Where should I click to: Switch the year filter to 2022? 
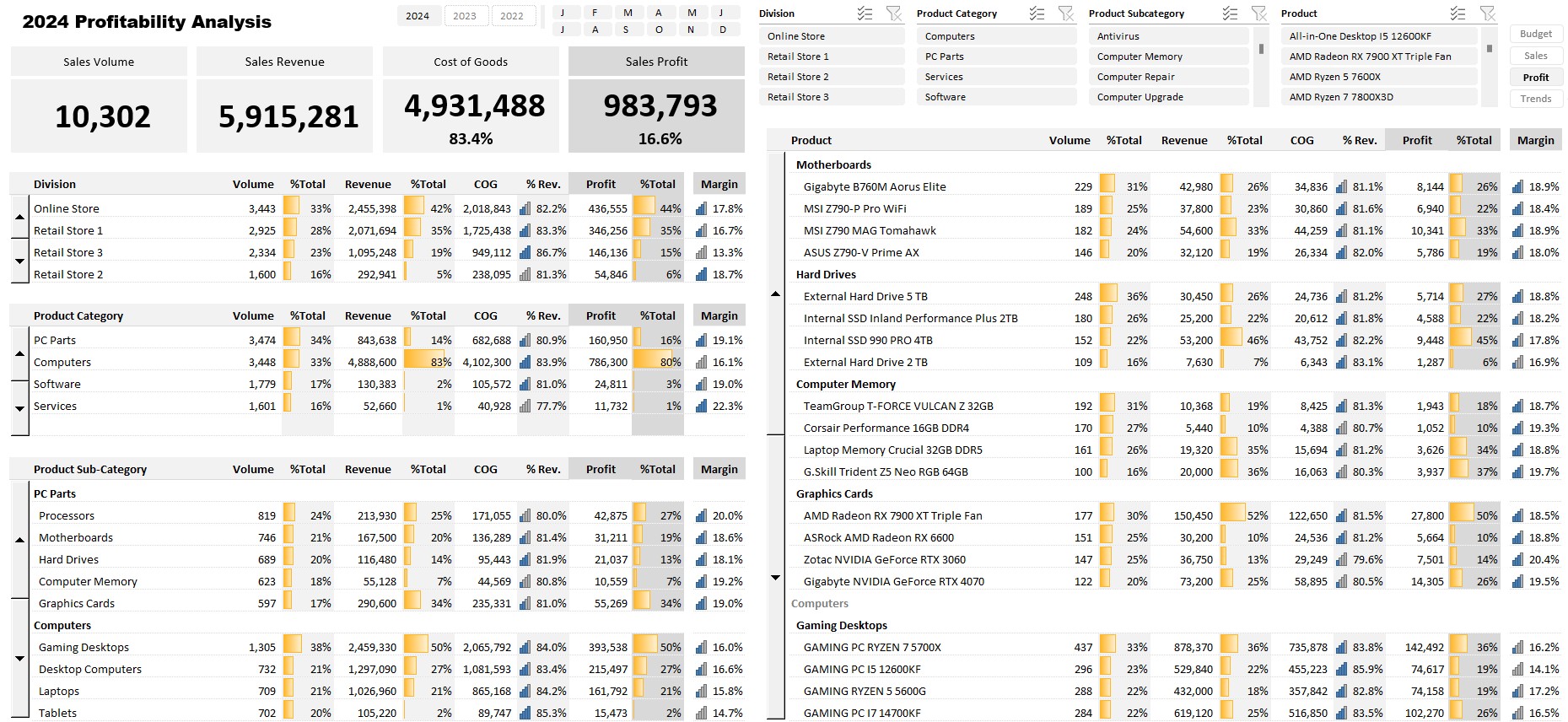click(512, 16)
